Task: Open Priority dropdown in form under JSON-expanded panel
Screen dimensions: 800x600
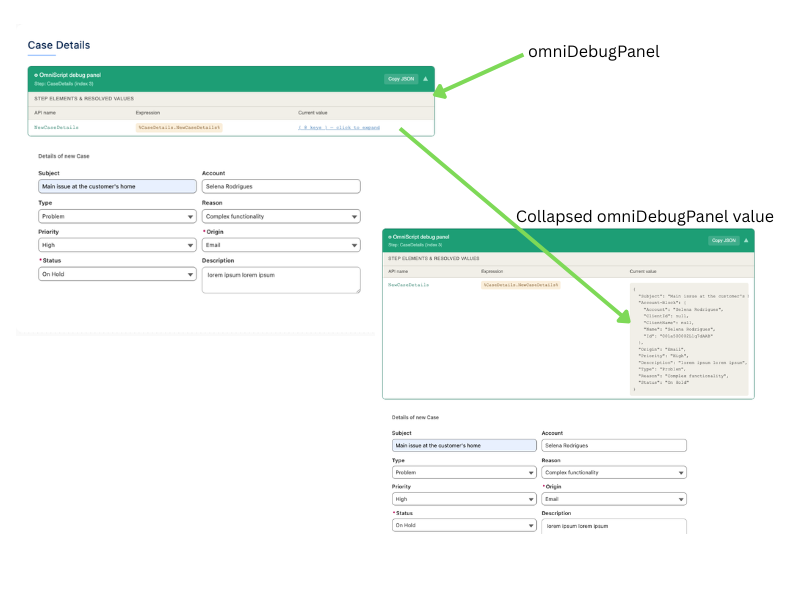Action: 464,499
